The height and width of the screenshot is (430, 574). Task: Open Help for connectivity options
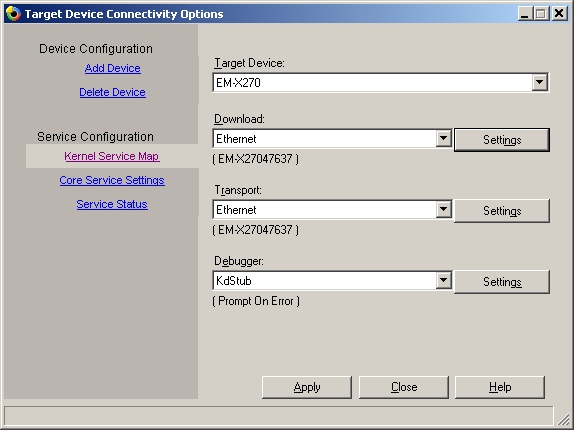tap(500, 387)
